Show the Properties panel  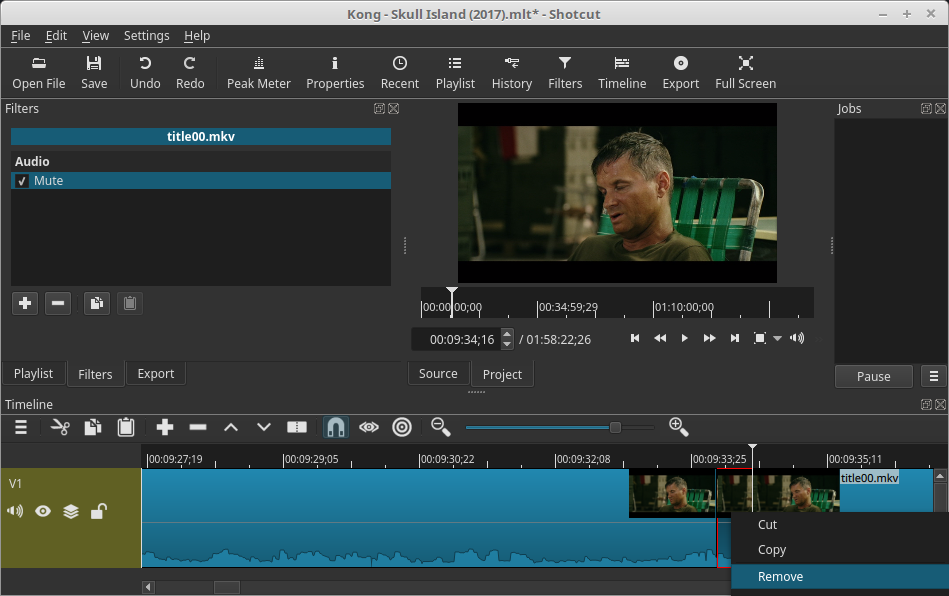point(335,73)
